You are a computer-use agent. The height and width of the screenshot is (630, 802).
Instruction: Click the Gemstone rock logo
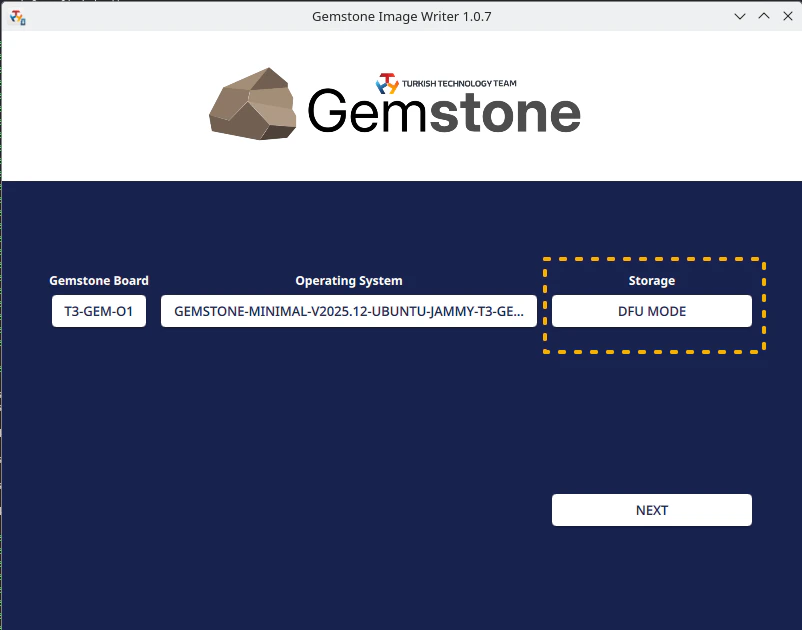click(x=253, y=104)
